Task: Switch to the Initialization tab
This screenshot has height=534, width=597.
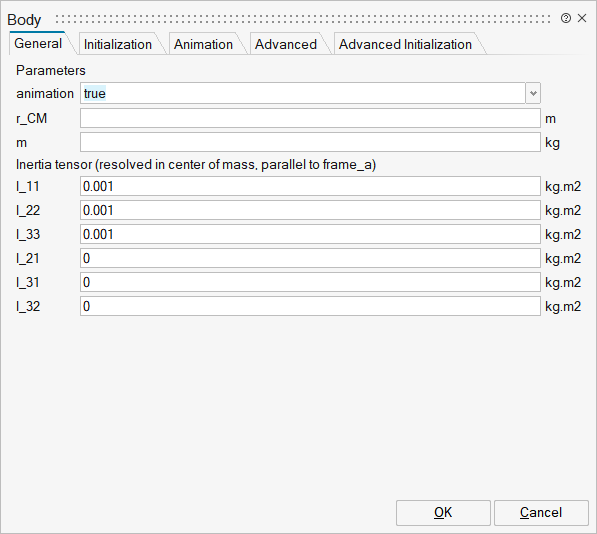Action: (118, 45)
